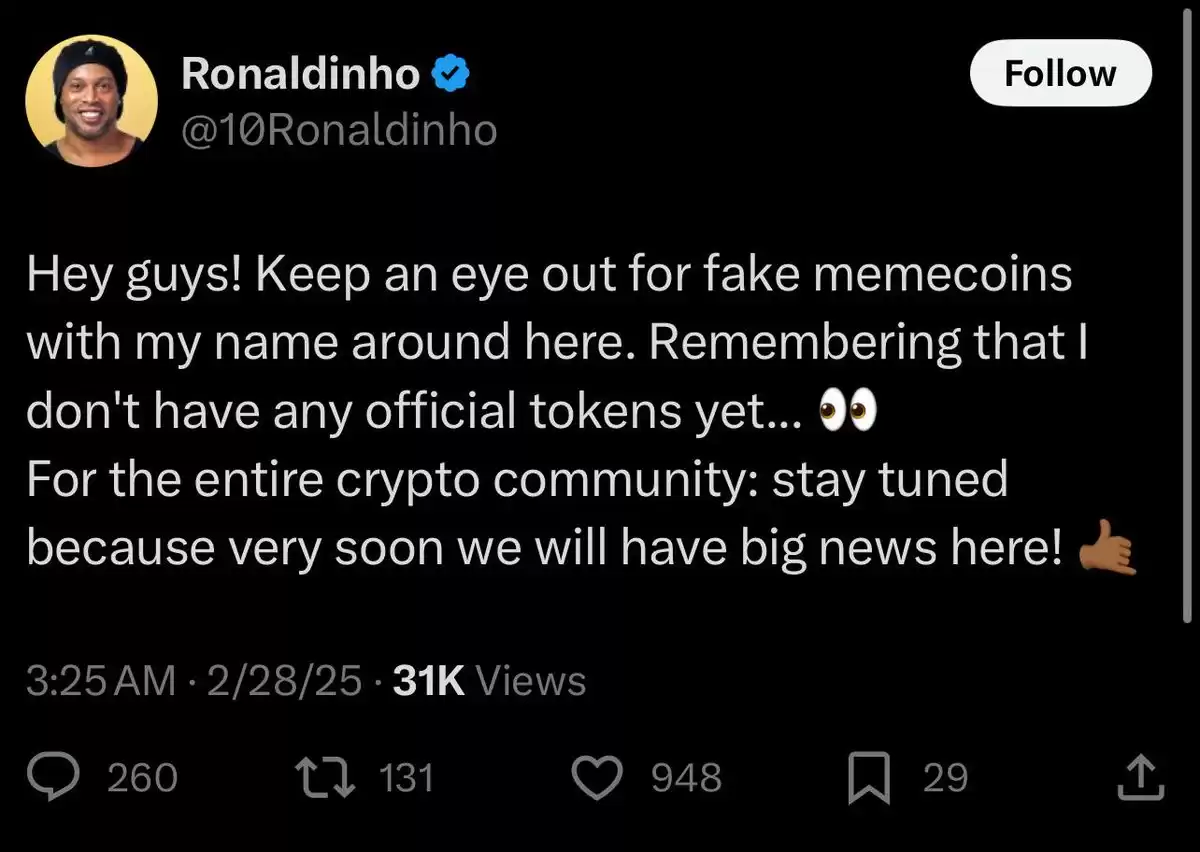Click the 3:25 AM timestamp
The width and height of the screenshot is (1200, 852).
[x=99, y=681]
